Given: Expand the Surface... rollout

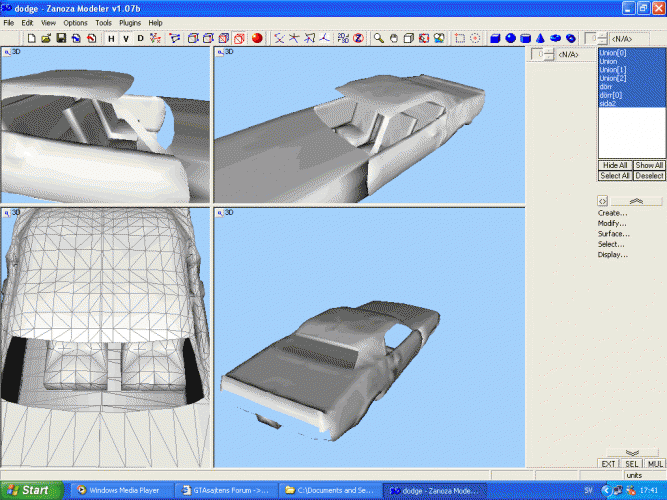Looking at the screenshot, I should [x=613, y=234].
